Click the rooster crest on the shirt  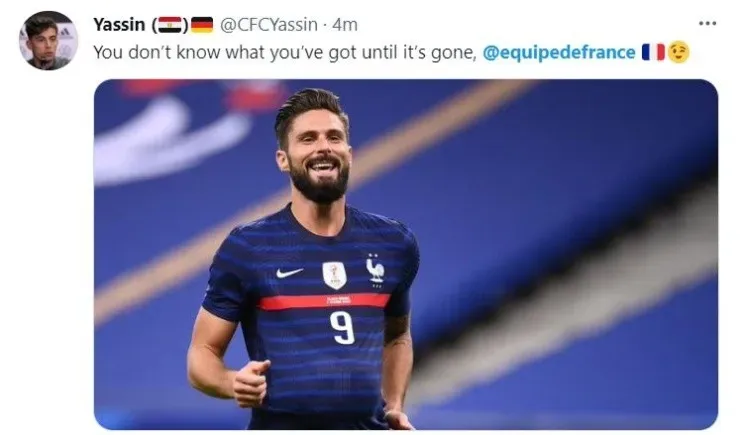click(x=376, y=270)
